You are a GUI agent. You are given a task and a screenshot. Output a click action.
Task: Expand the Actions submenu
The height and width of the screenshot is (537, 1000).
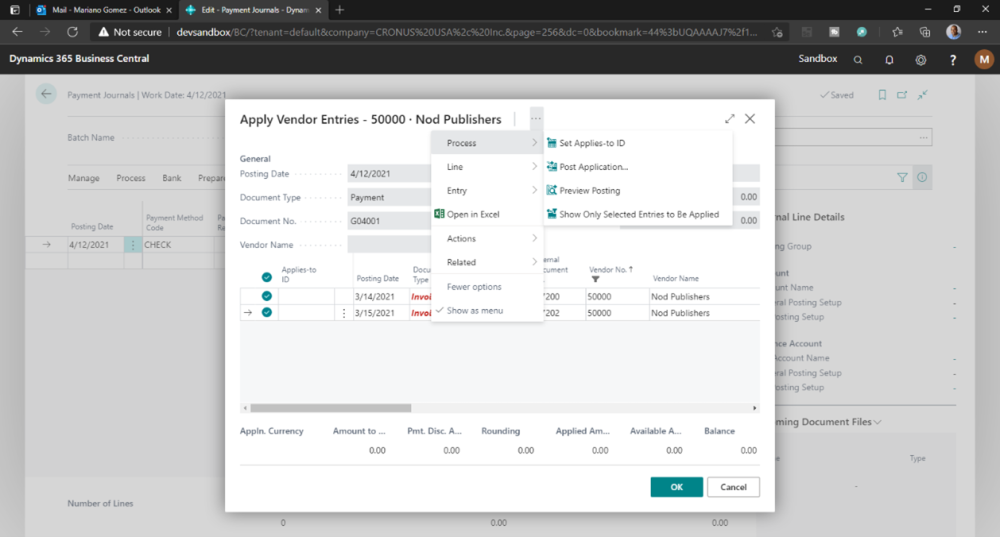coord(487,239)
